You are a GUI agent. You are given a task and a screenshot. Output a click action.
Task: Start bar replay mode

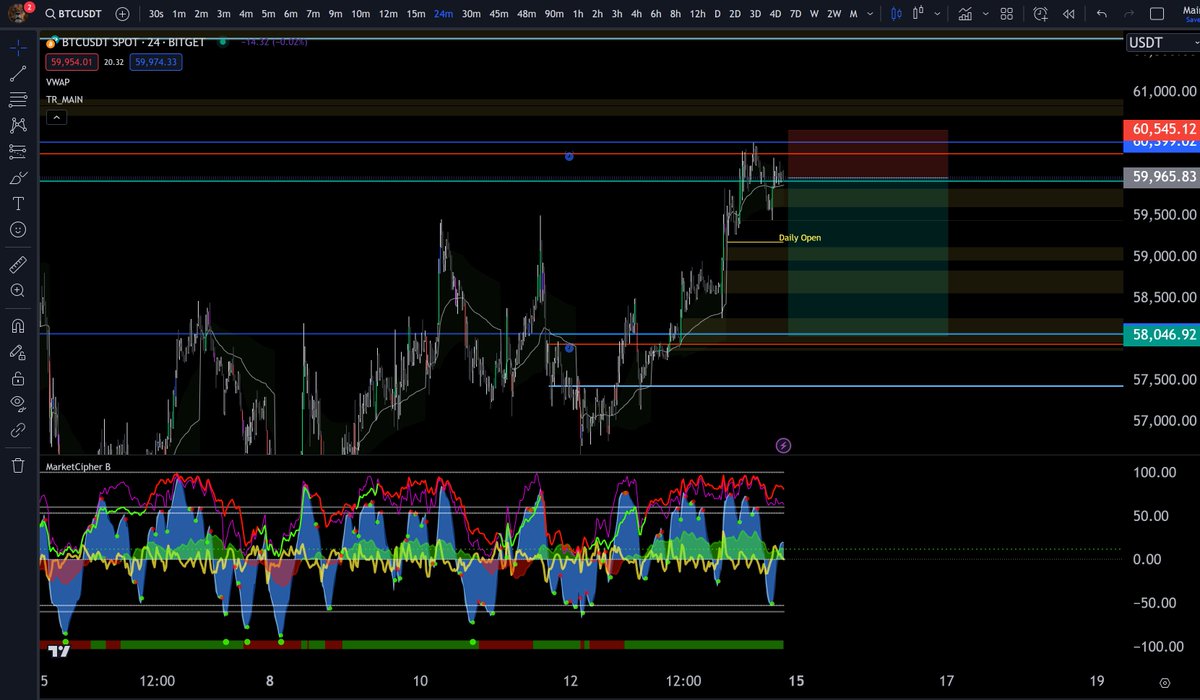1068,14
